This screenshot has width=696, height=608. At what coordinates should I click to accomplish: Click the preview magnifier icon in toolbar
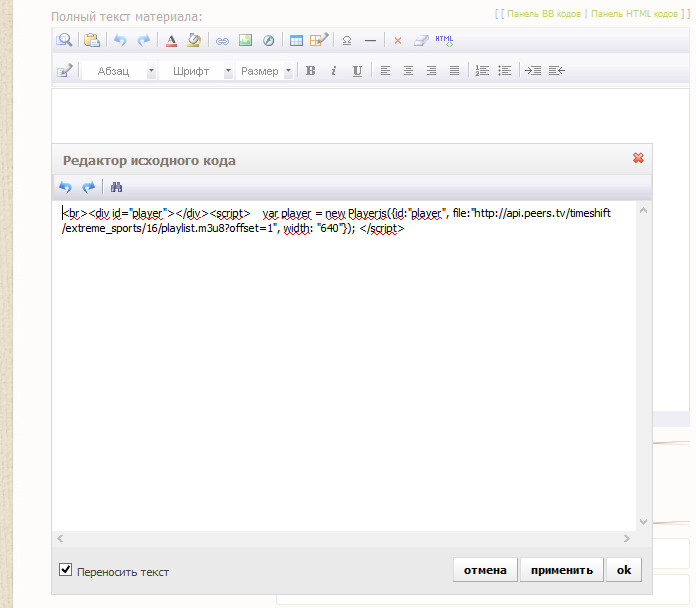coord(64,40)
